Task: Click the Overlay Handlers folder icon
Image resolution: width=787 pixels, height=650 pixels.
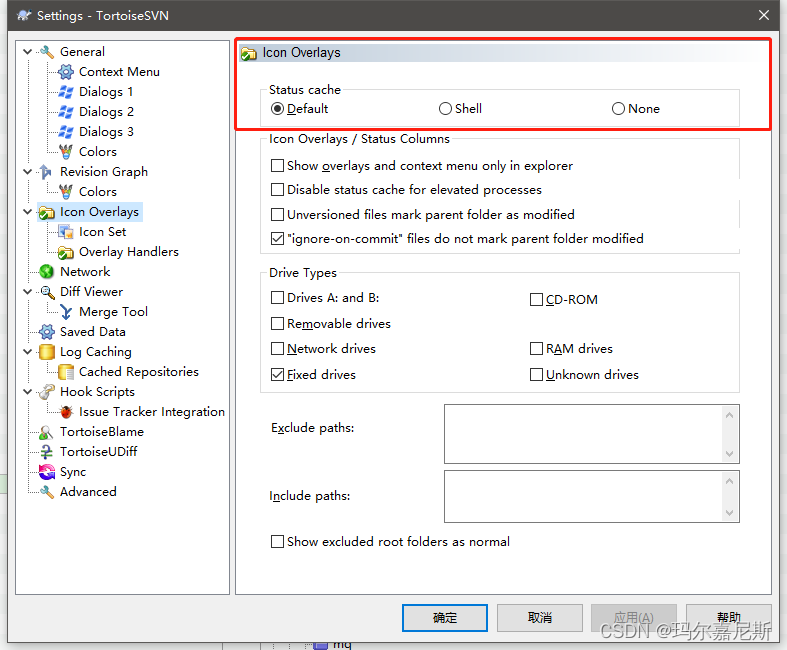Action: click(66, 252)
